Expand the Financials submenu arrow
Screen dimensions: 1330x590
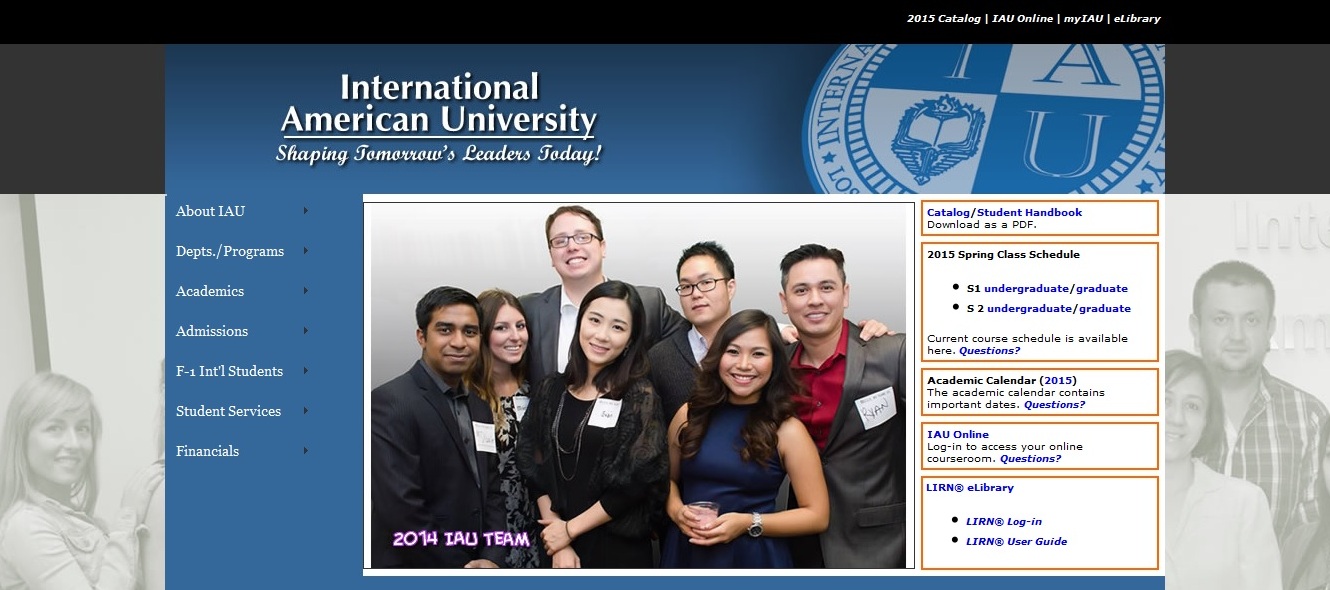point(306,451)
